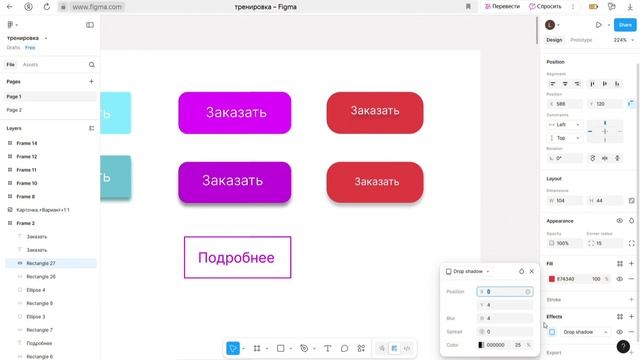Screen dimensions: 640x360
Task: Flip vertical icon in Rotation row
Action: [x=617, y=158]
